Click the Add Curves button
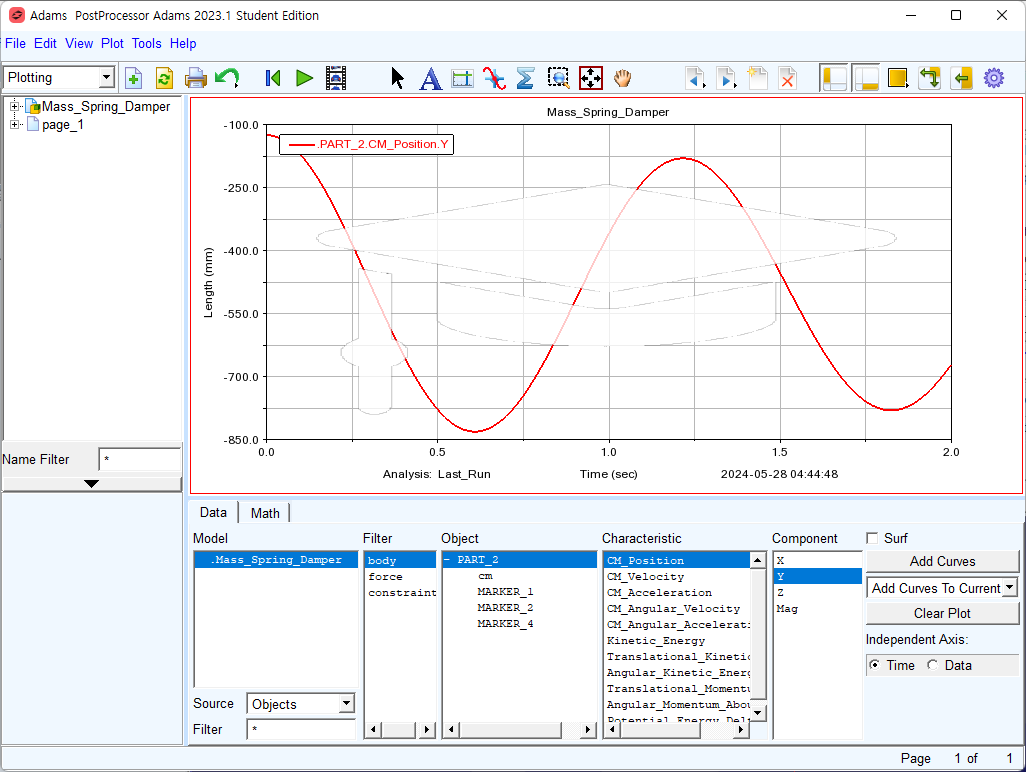This screenshot has width=1026, height=772. (x=942, y=561)
